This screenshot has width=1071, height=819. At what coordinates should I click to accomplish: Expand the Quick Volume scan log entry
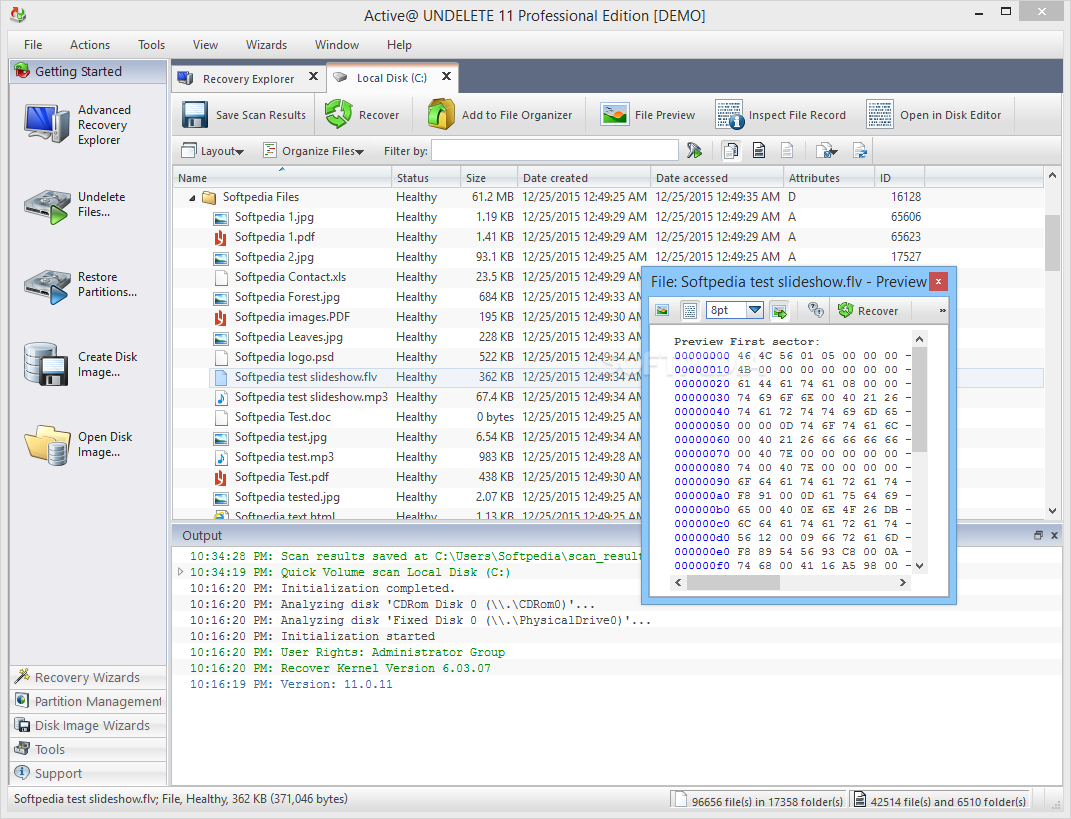click(180, 572)
